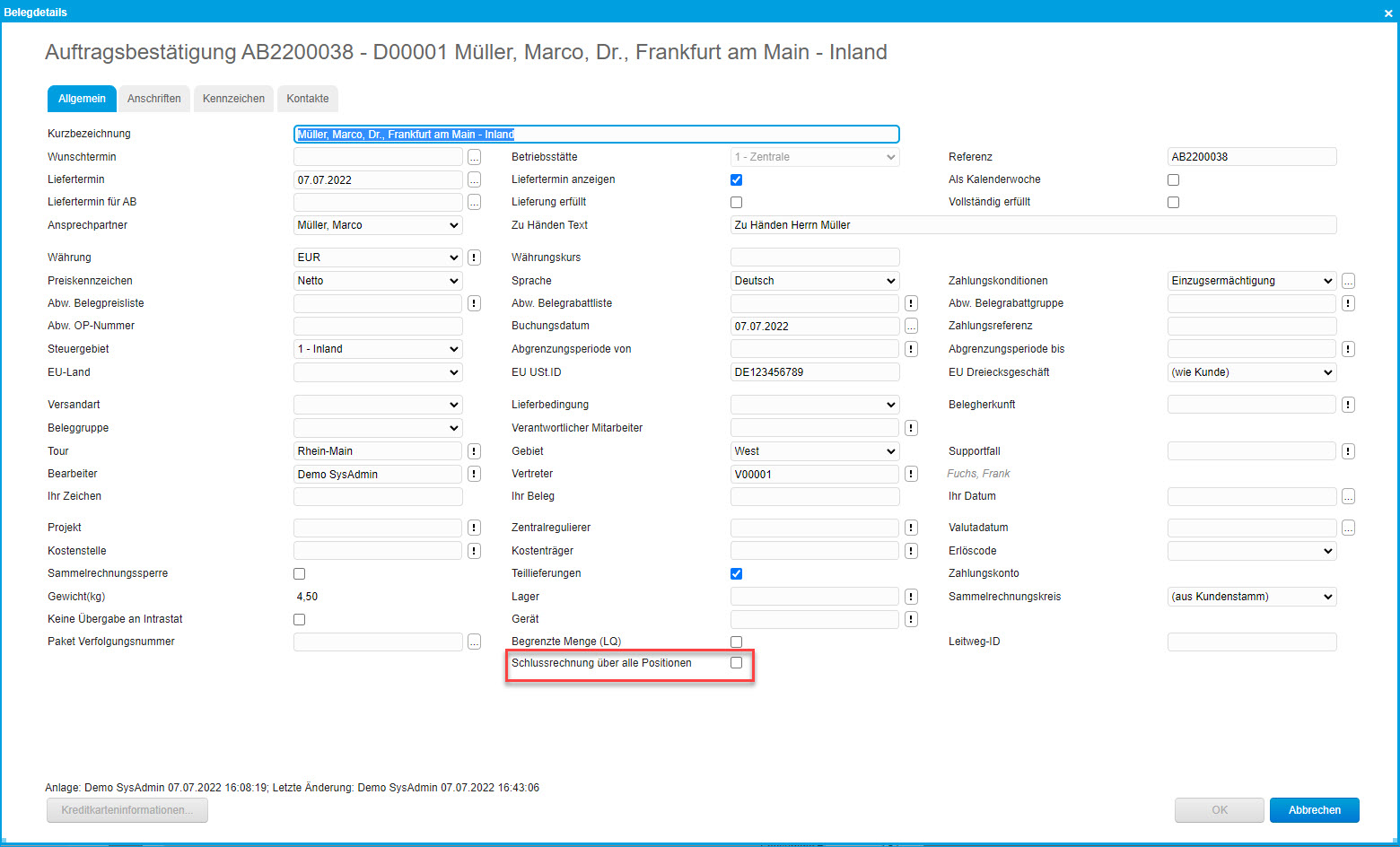Click lookup icon beside Kostenträger field
This screenshot has width=1400, height=847.
911,551
